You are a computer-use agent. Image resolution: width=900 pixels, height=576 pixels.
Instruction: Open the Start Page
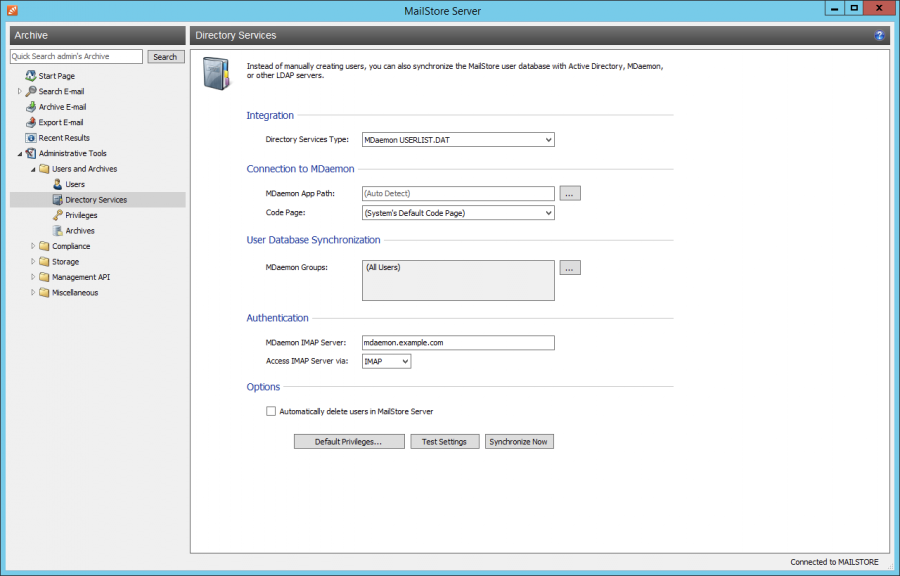click(x=56, y=75)
